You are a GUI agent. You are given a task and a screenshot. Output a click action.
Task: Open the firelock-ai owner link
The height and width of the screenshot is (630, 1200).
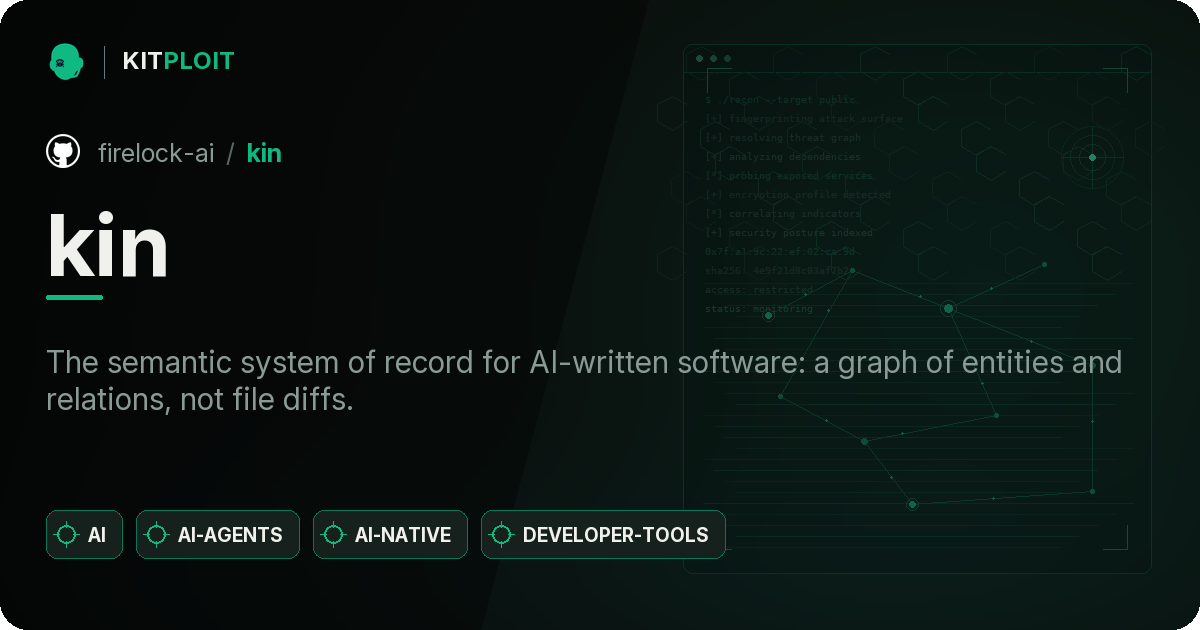tap(156, 153)
